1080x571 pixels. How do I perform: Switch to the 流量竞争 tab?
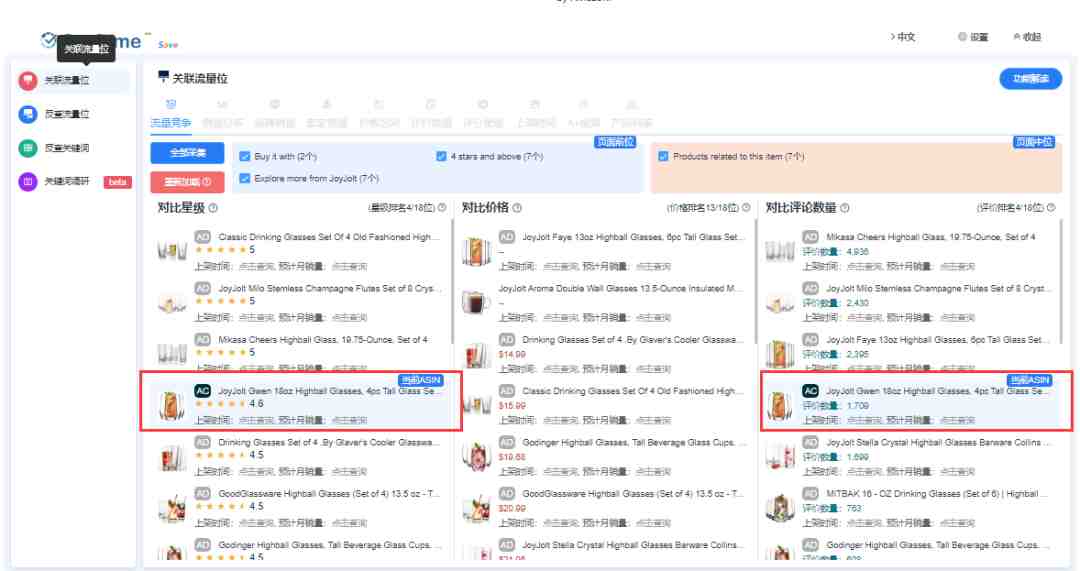click(x=171, y=123)
